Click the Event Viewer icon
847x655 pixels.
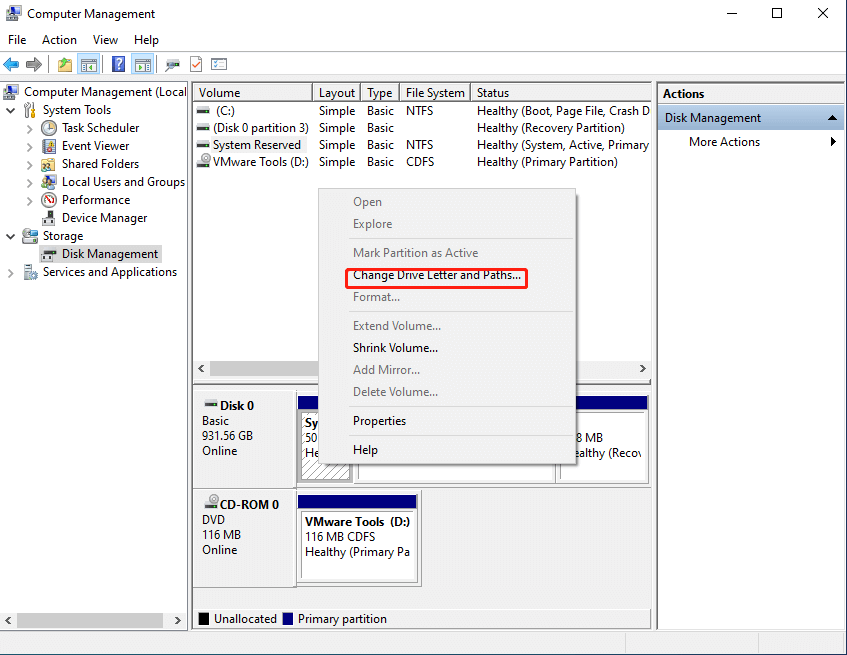49,146
